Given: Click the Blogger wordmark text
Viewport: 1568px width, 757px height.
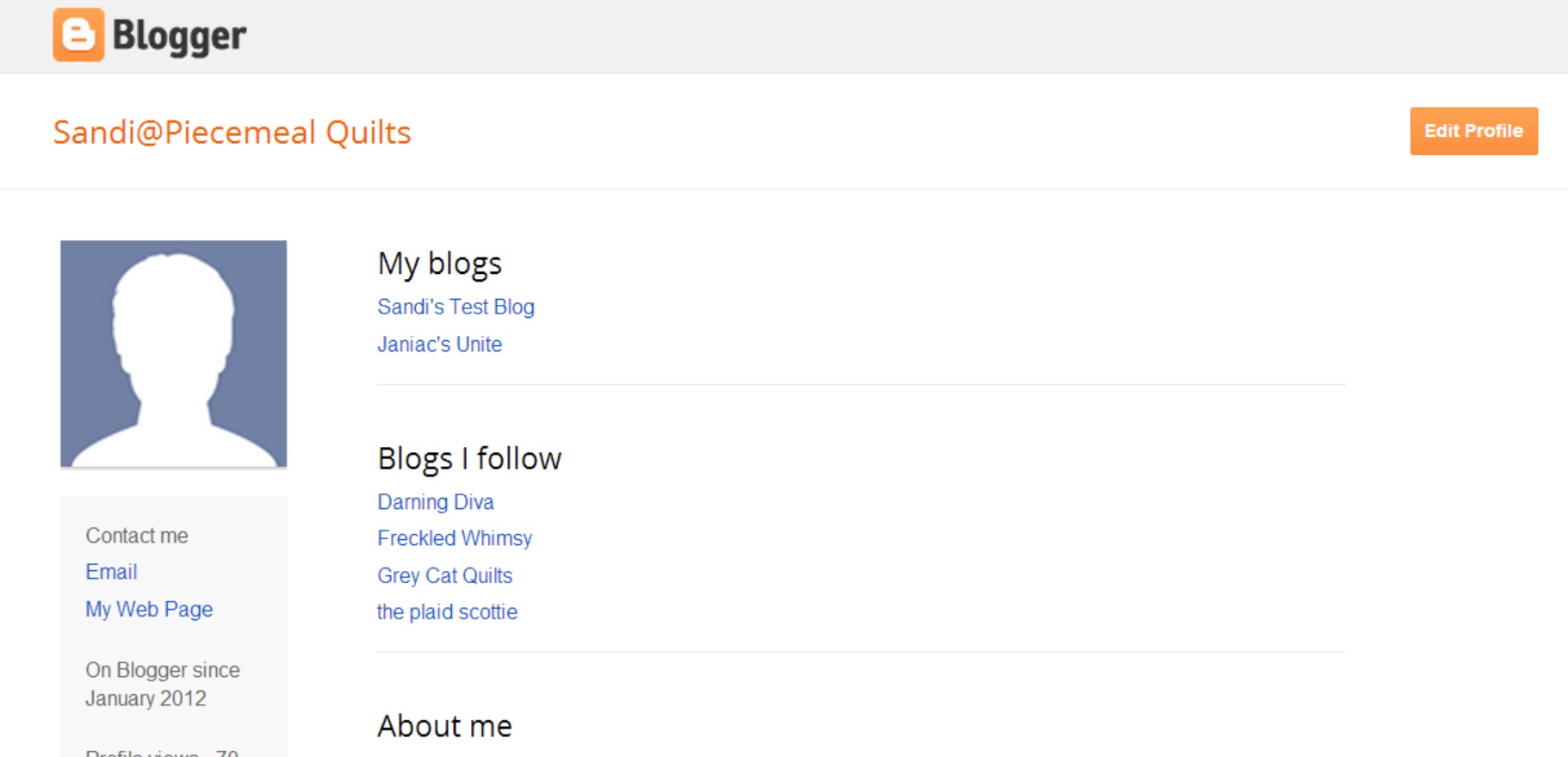Looking at the screenshot, I should (179, 36).
